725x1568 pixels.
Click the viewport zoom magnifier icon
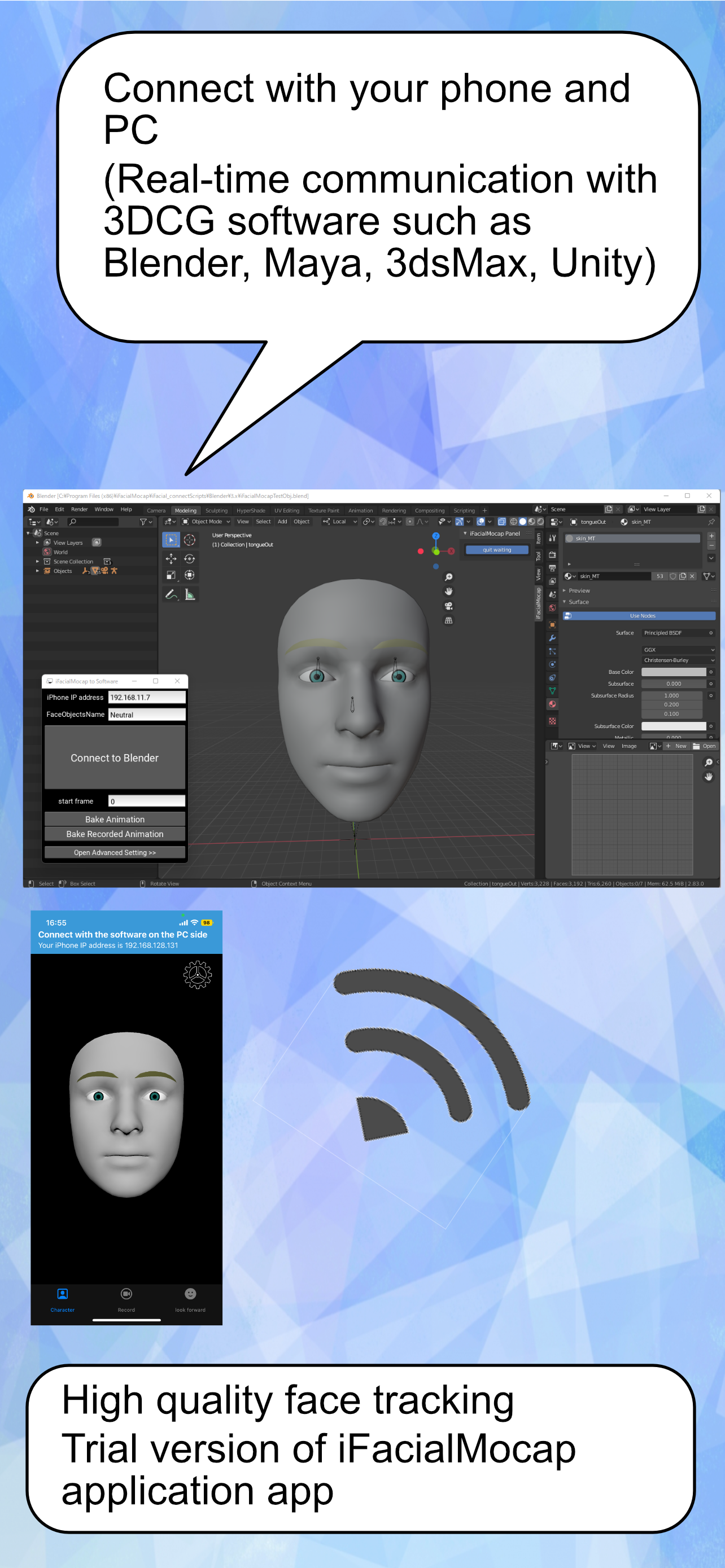tap(449, 577)
